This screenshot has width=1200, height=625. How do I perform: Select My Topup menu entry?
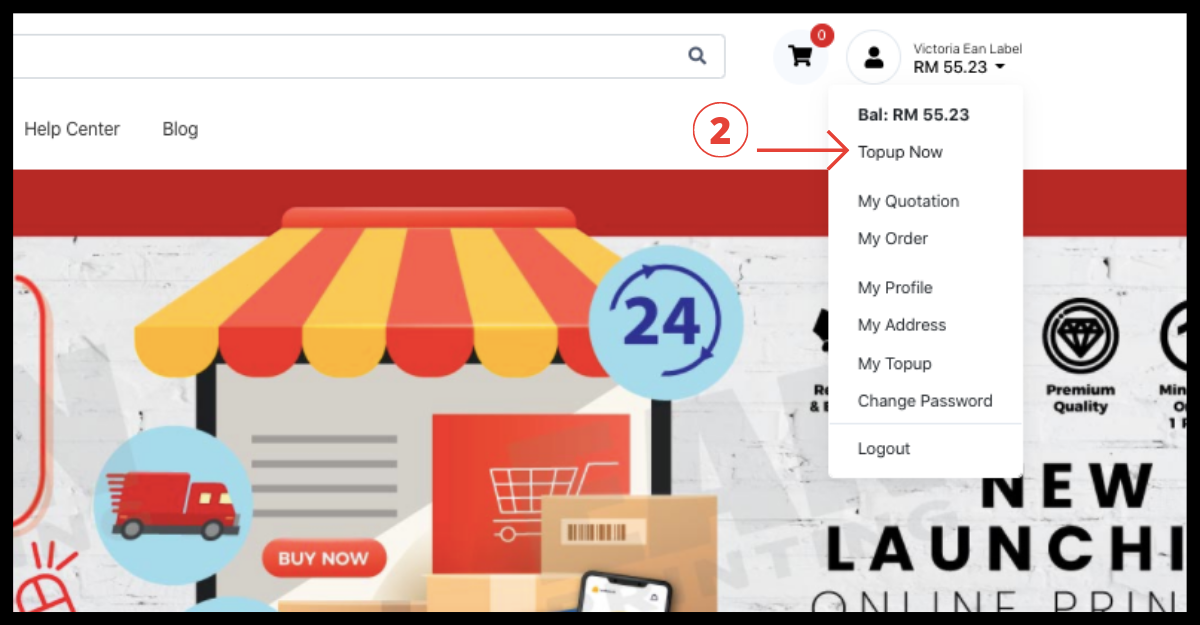click(894, 363)
